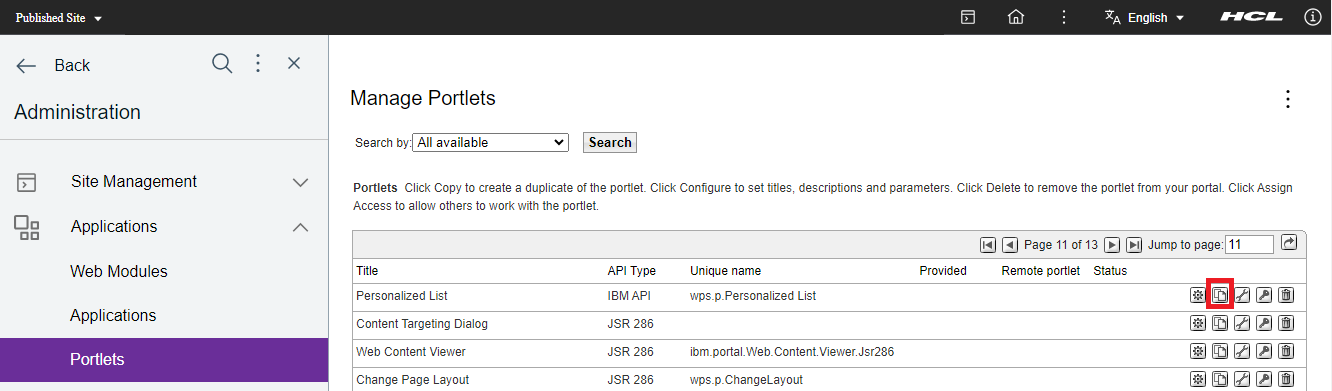Copy the Personalized List portlet
This screenshot has height=391, width=1332.
1220,295
